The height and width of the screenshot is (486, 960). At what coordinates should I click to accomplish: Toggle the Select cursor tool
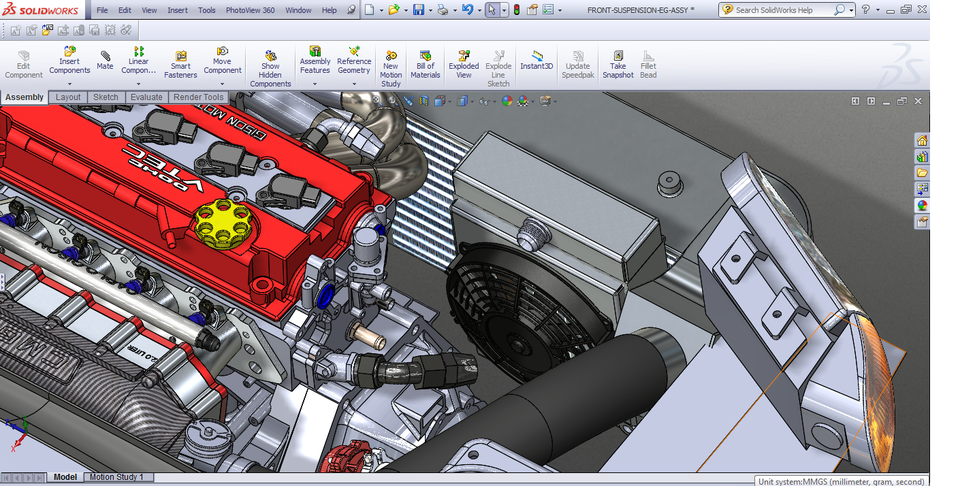point(492,10)
